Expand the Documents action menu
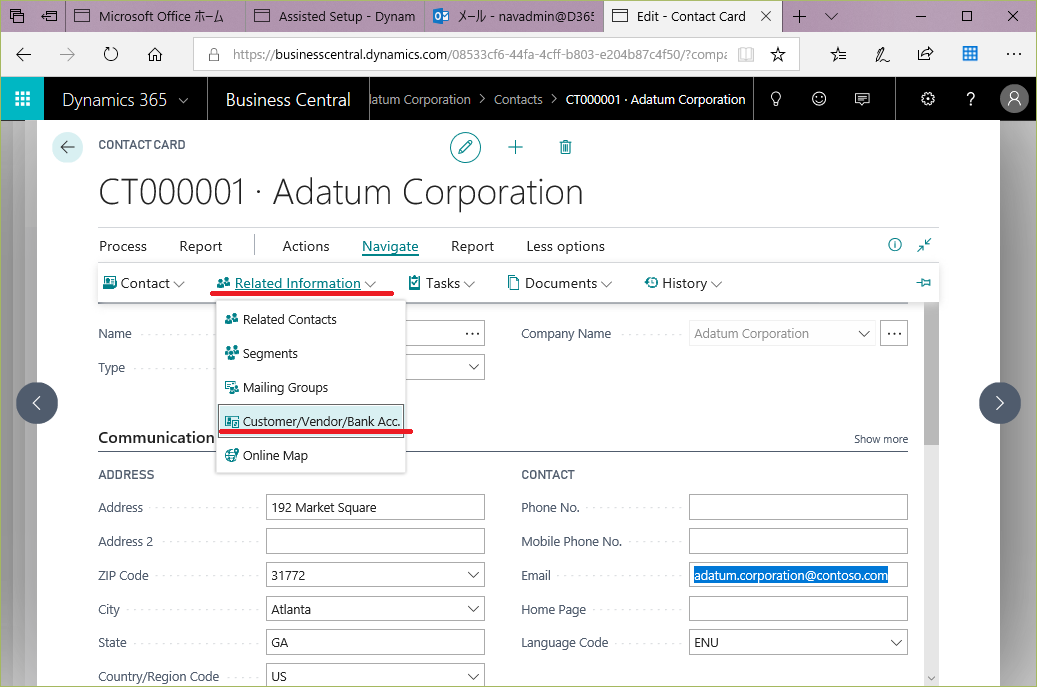1037x687 pixels. 560,283
